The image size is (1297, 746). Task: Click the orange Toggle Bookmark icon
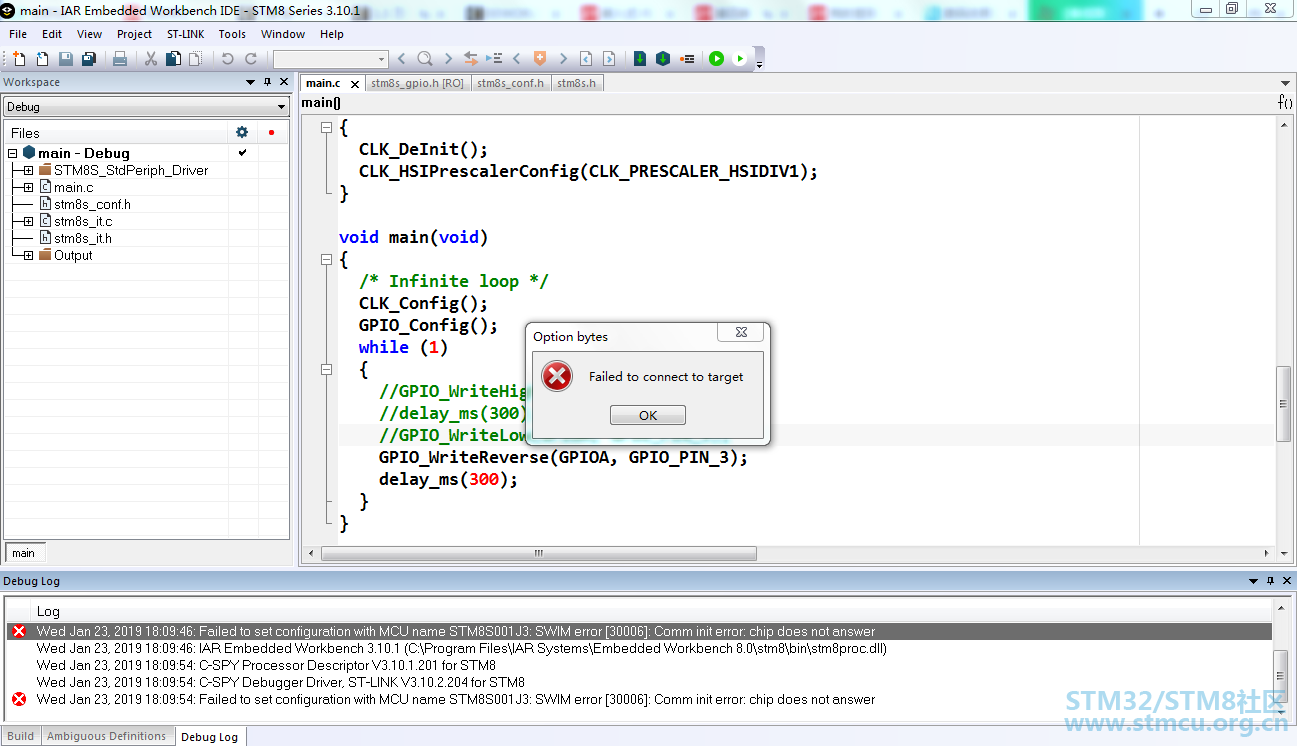(x=540, y=59)
